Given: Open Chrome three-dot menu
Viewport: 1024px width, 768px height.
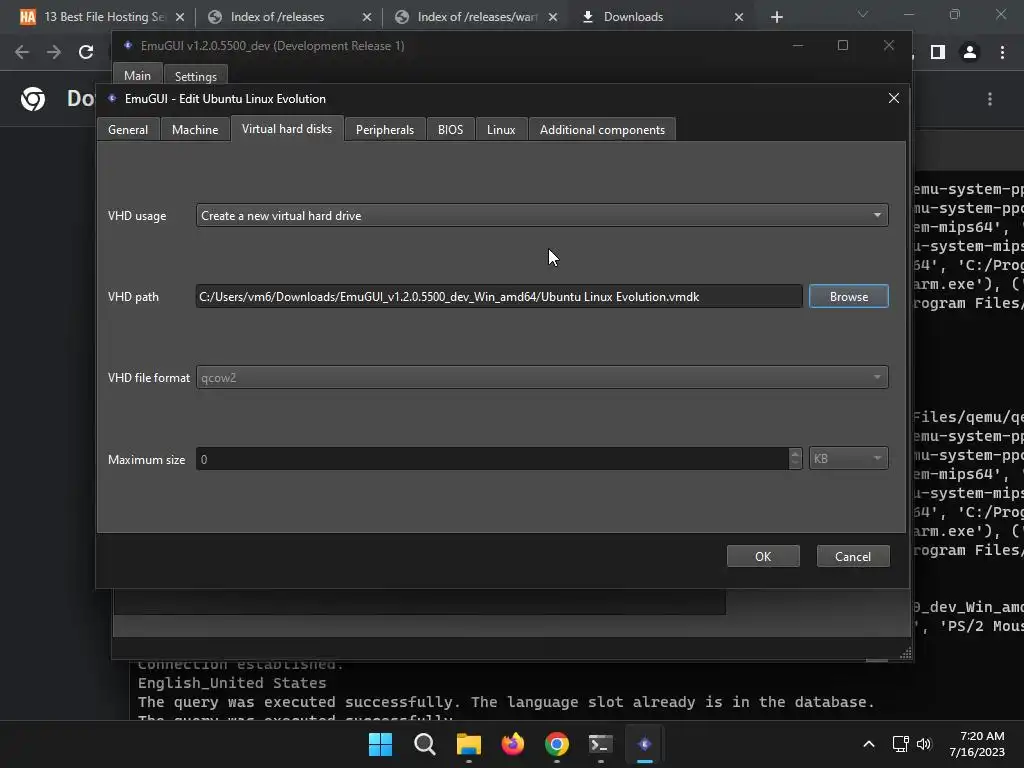Looking at the screenshot, I should coord(1002,52).
